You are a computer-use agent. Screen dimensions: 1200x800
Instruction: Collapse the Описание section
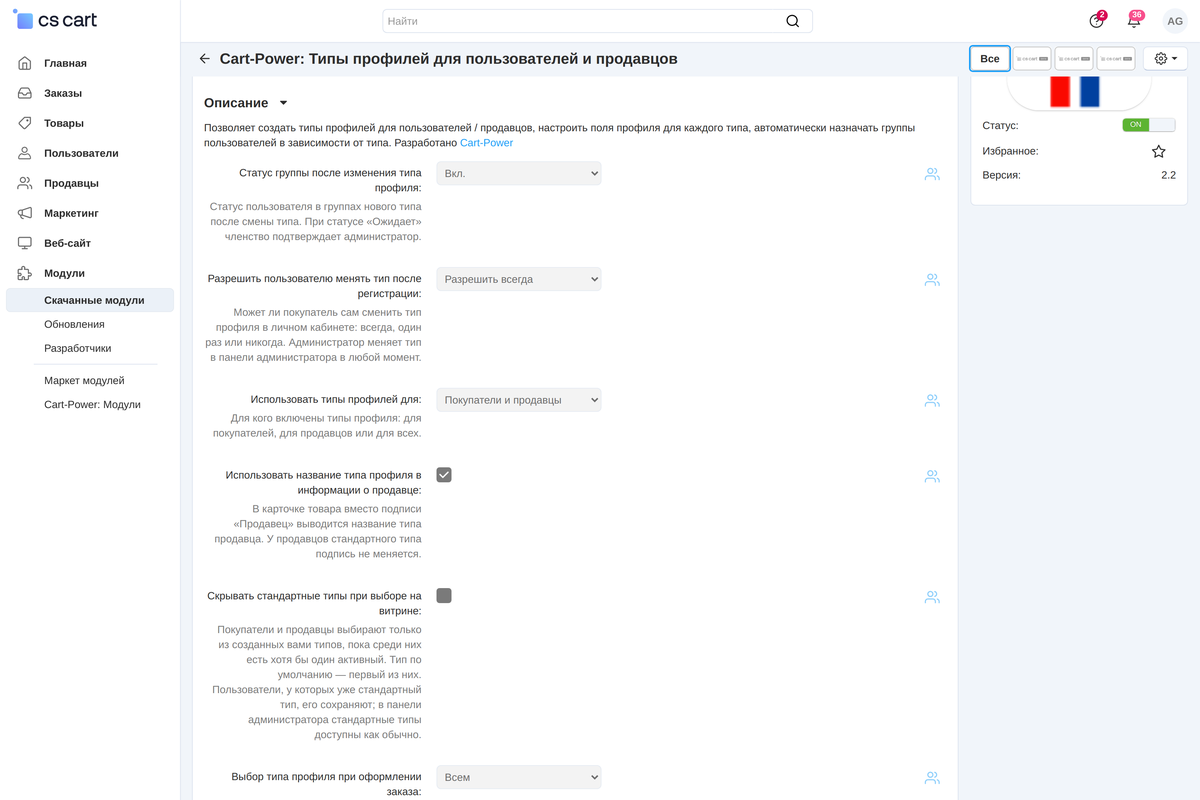(x=246, y=103)
